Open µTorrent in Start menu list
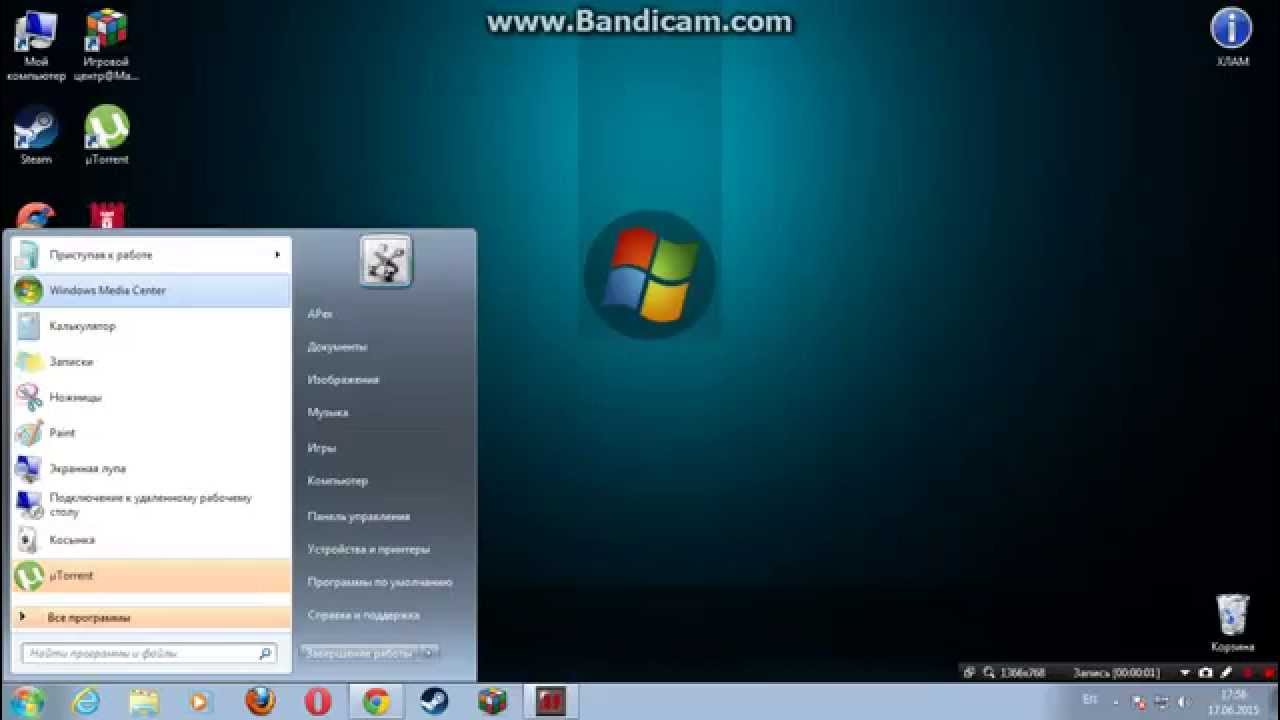 coord(151,576)
